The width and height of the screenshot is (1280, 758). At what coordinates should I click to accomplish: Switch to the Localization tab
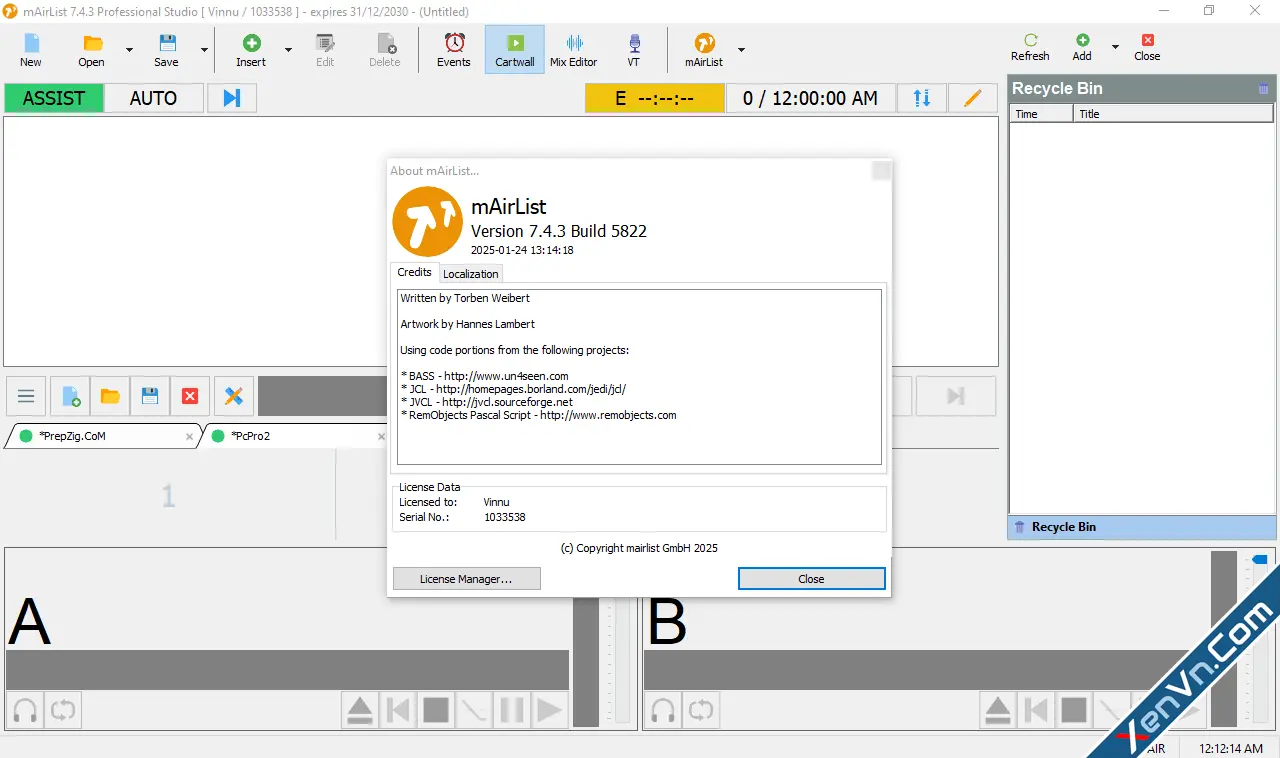[470, 274]
